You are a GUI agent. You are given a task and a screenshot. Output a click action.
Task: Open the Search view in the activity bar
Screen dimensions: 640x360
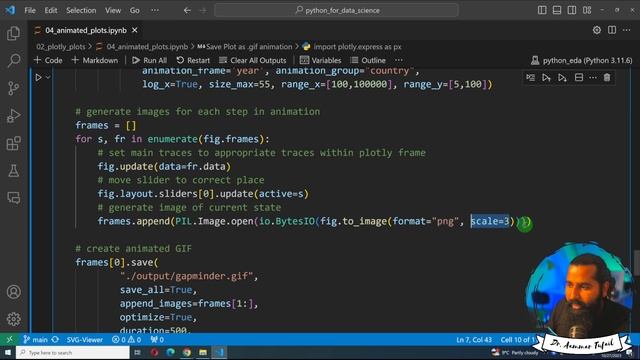(13, 60)
